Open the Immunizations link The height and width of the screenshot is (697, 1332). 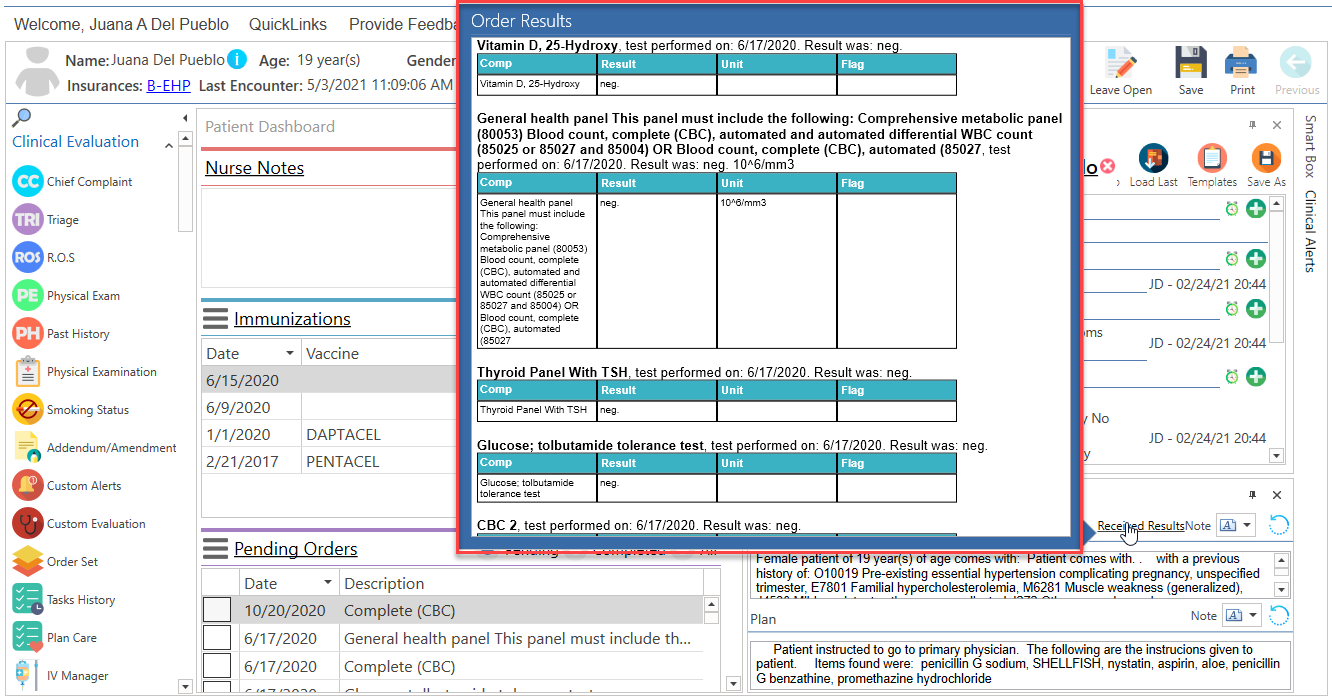point(292,319)
